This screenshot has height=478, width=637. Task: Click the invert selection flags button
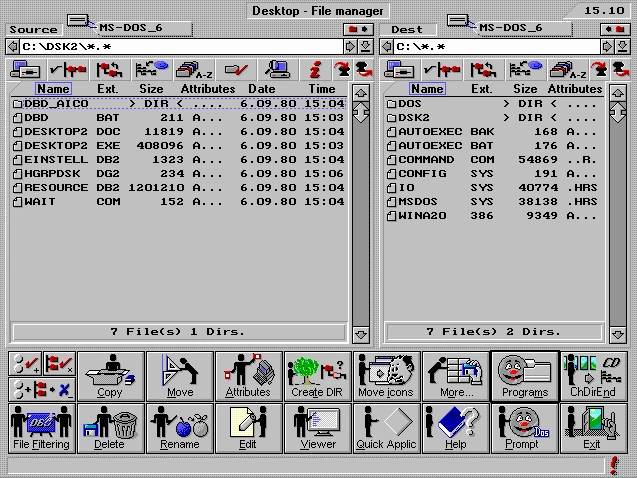[x=42, y=389]
